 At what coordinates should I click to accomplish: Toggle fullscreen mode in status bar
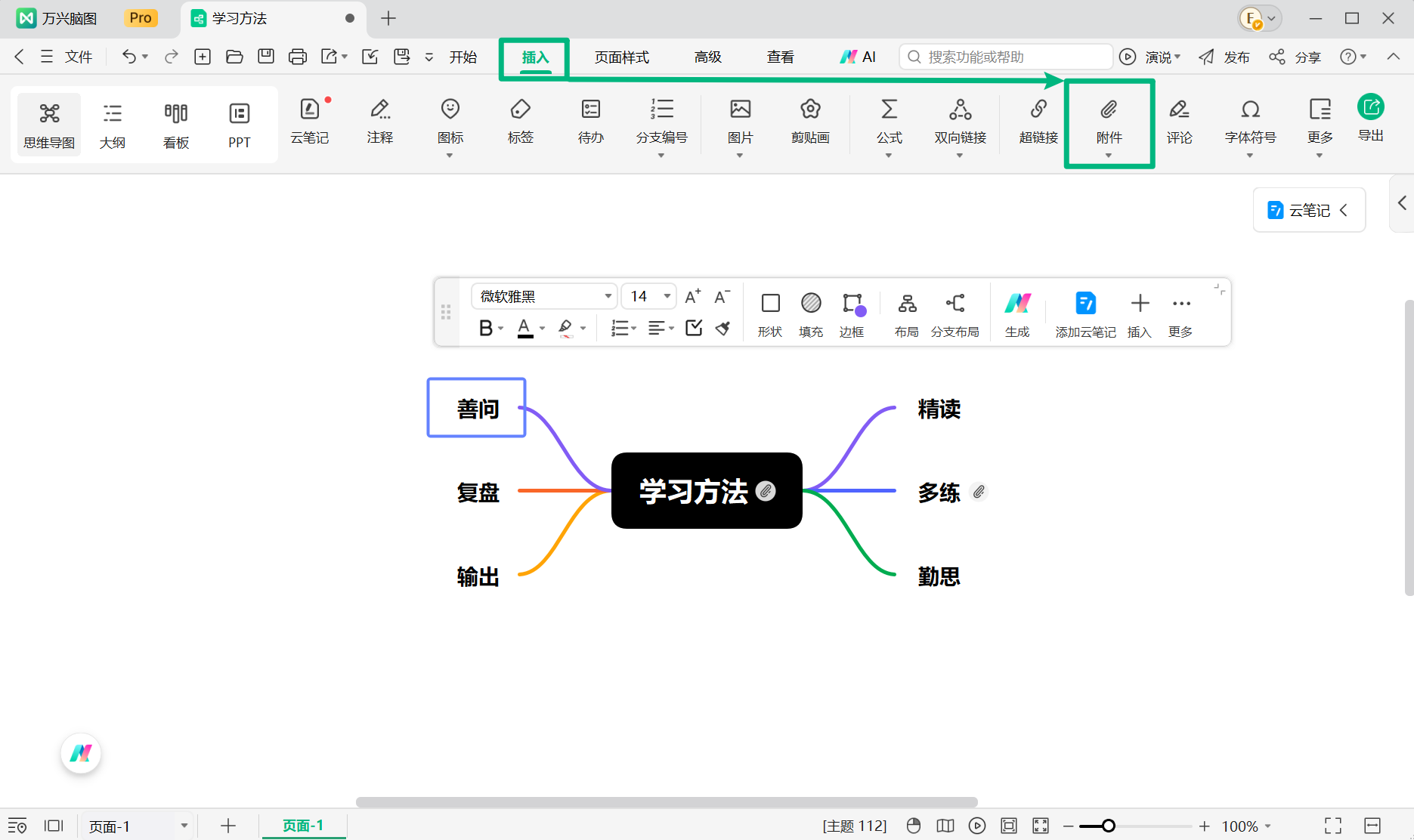(1333, 826)
